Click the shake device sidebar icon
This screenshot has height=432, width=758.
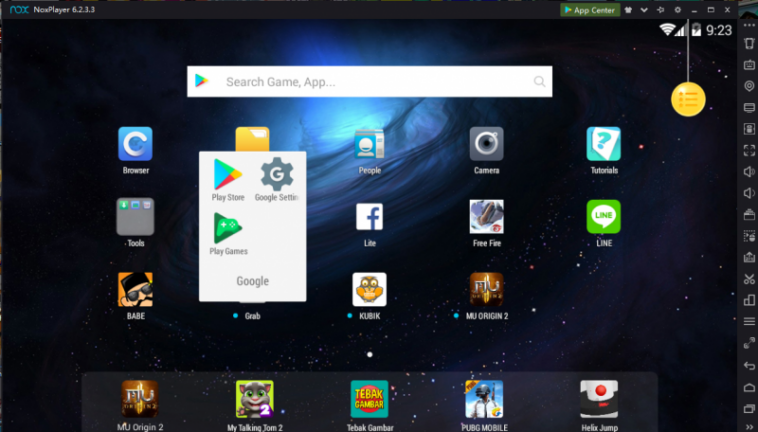(x=749, y=43)
